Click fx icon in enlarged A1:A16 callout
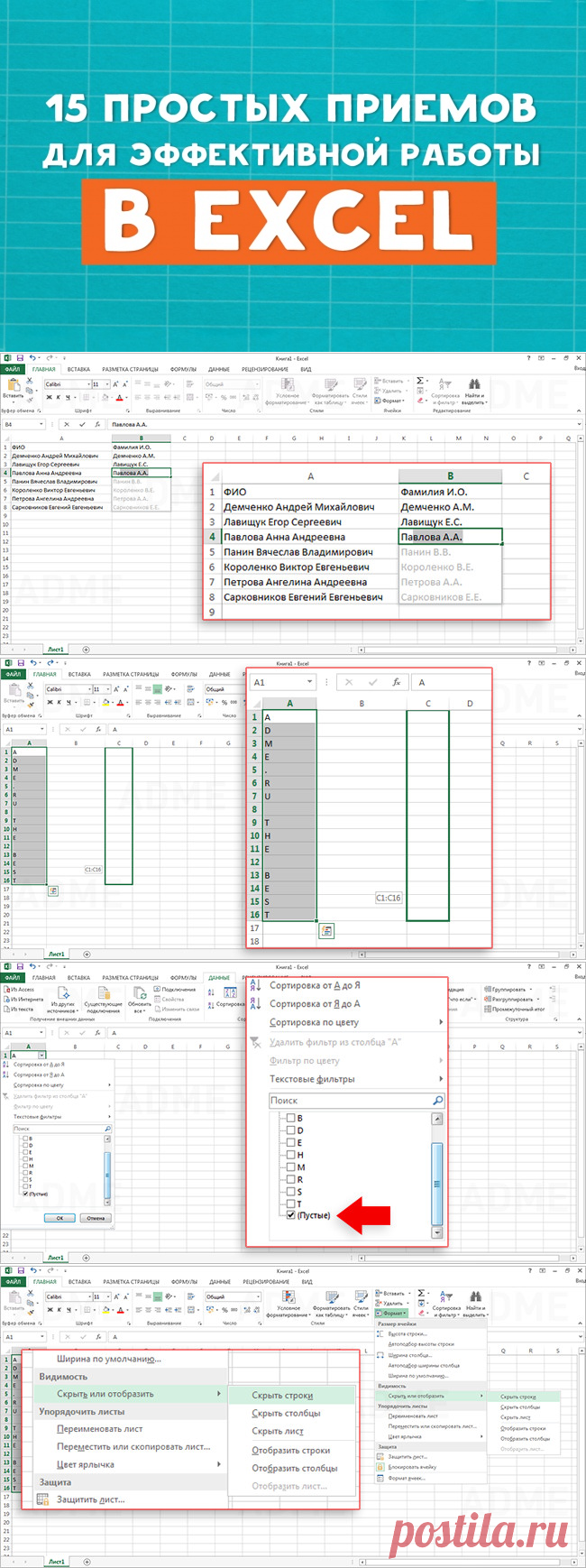 pyautogui.click(x=396, y=682)
